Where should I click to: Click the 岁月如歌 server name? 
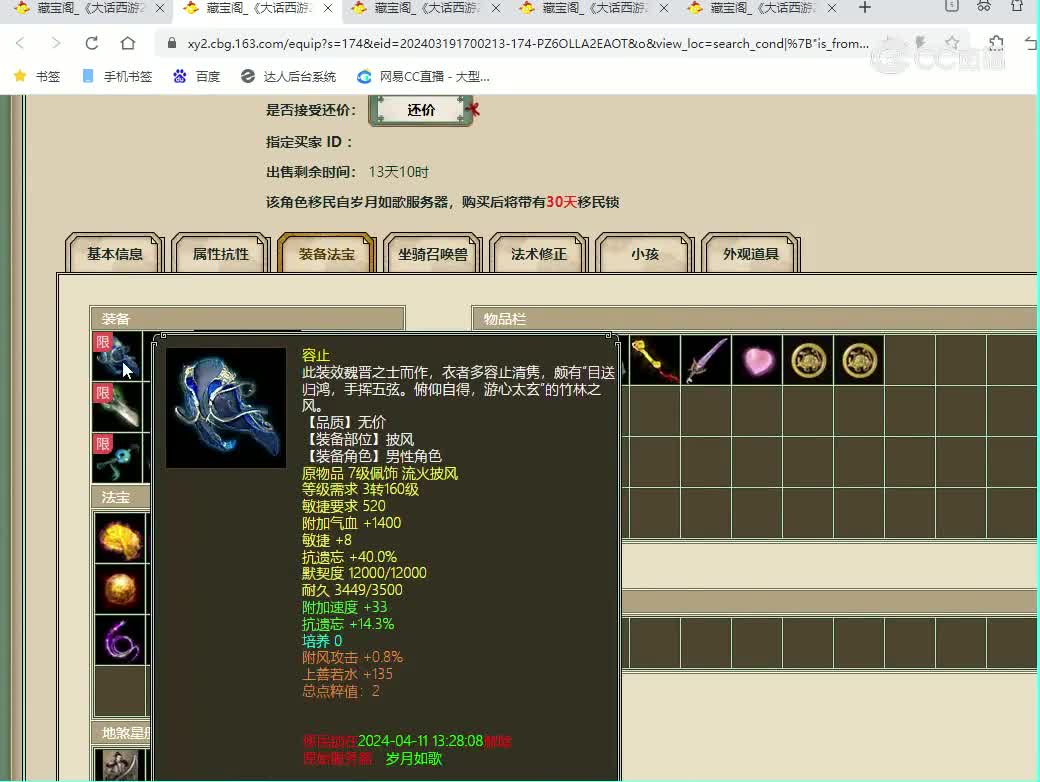tap(414, 758)
